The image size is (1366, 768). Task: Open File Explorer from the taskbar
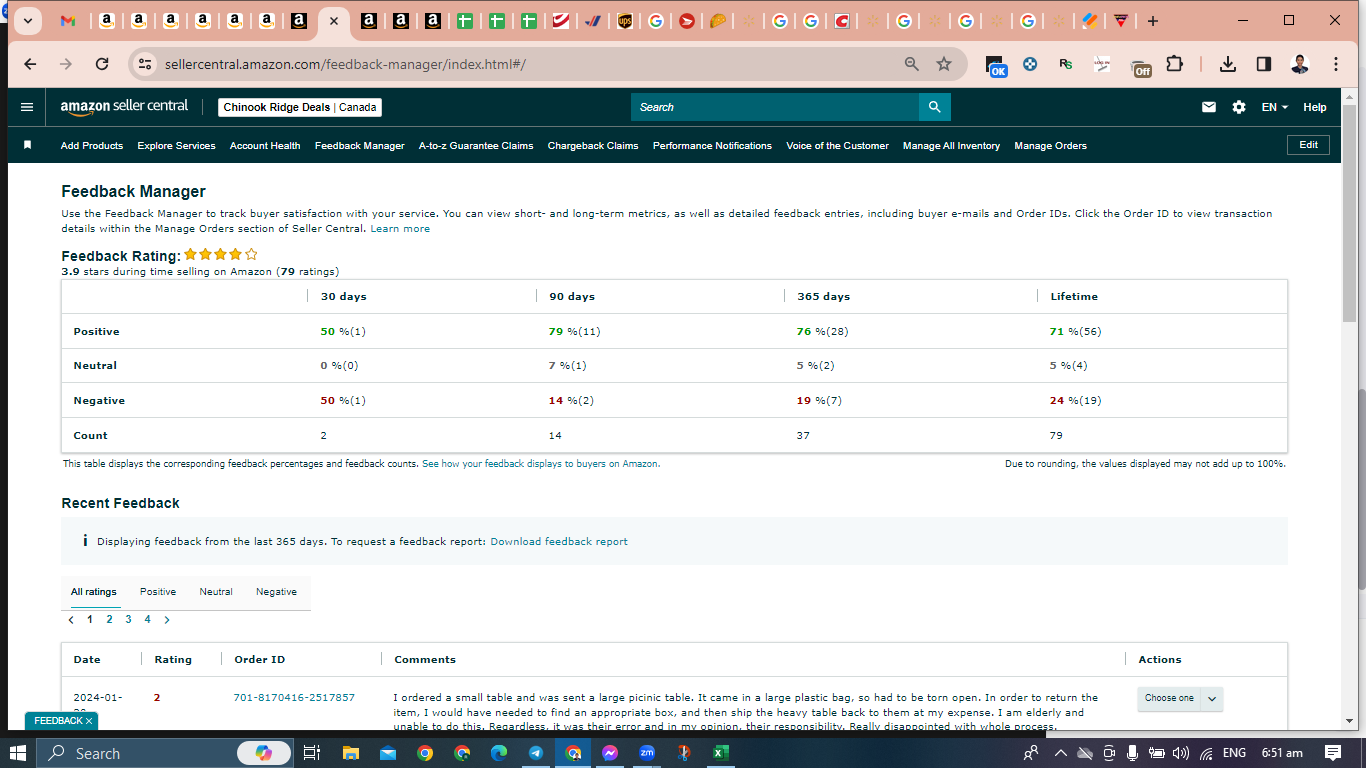(350, 753)
